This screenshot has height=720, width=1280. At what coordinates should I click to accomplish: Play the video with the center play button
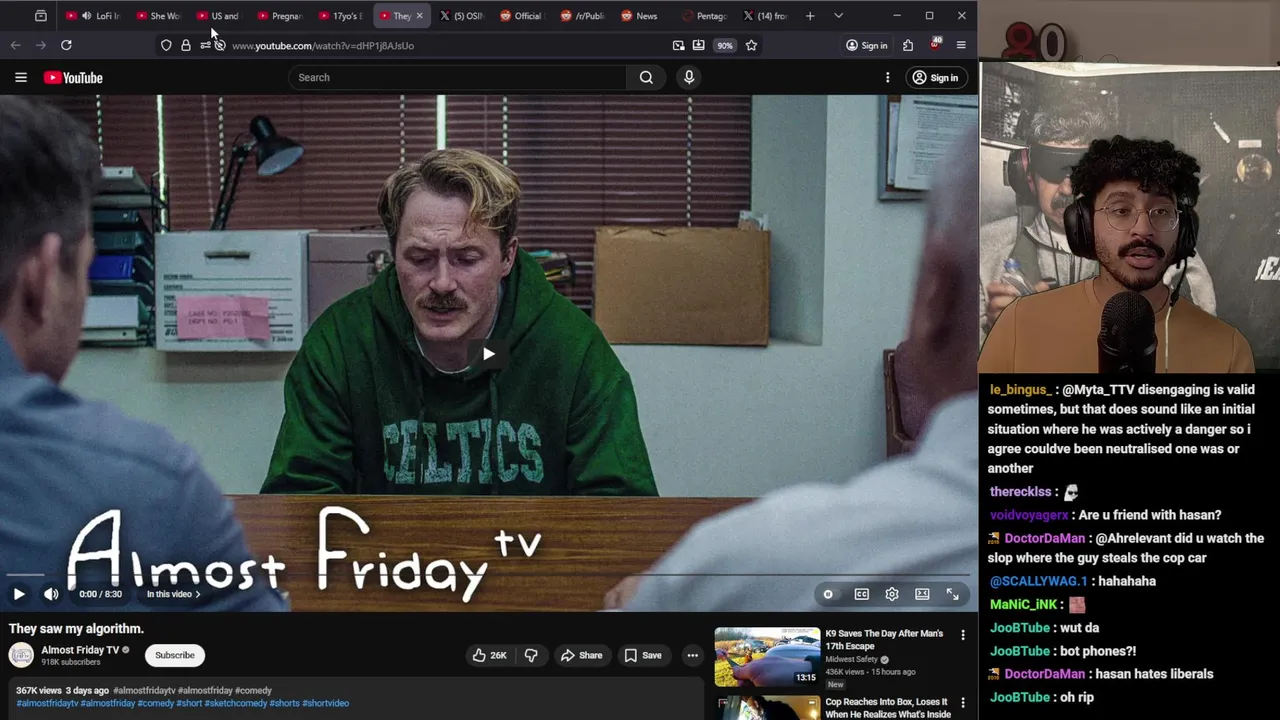coord(488,354)
